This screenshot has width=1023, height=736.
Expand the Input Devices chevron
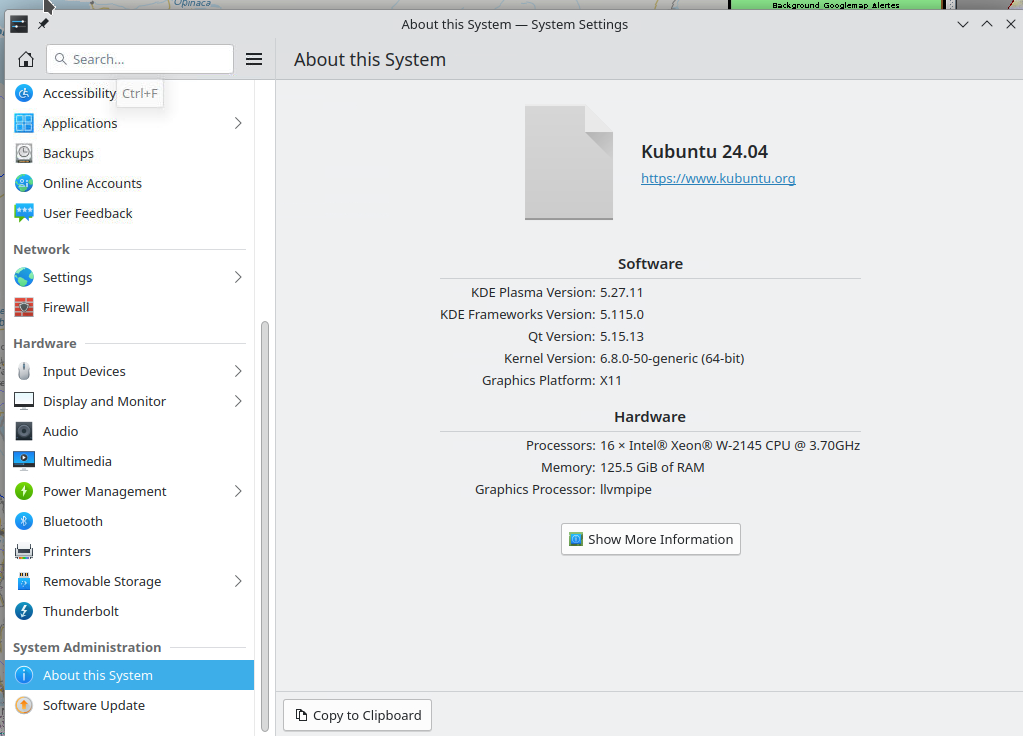tap(238, 371)
